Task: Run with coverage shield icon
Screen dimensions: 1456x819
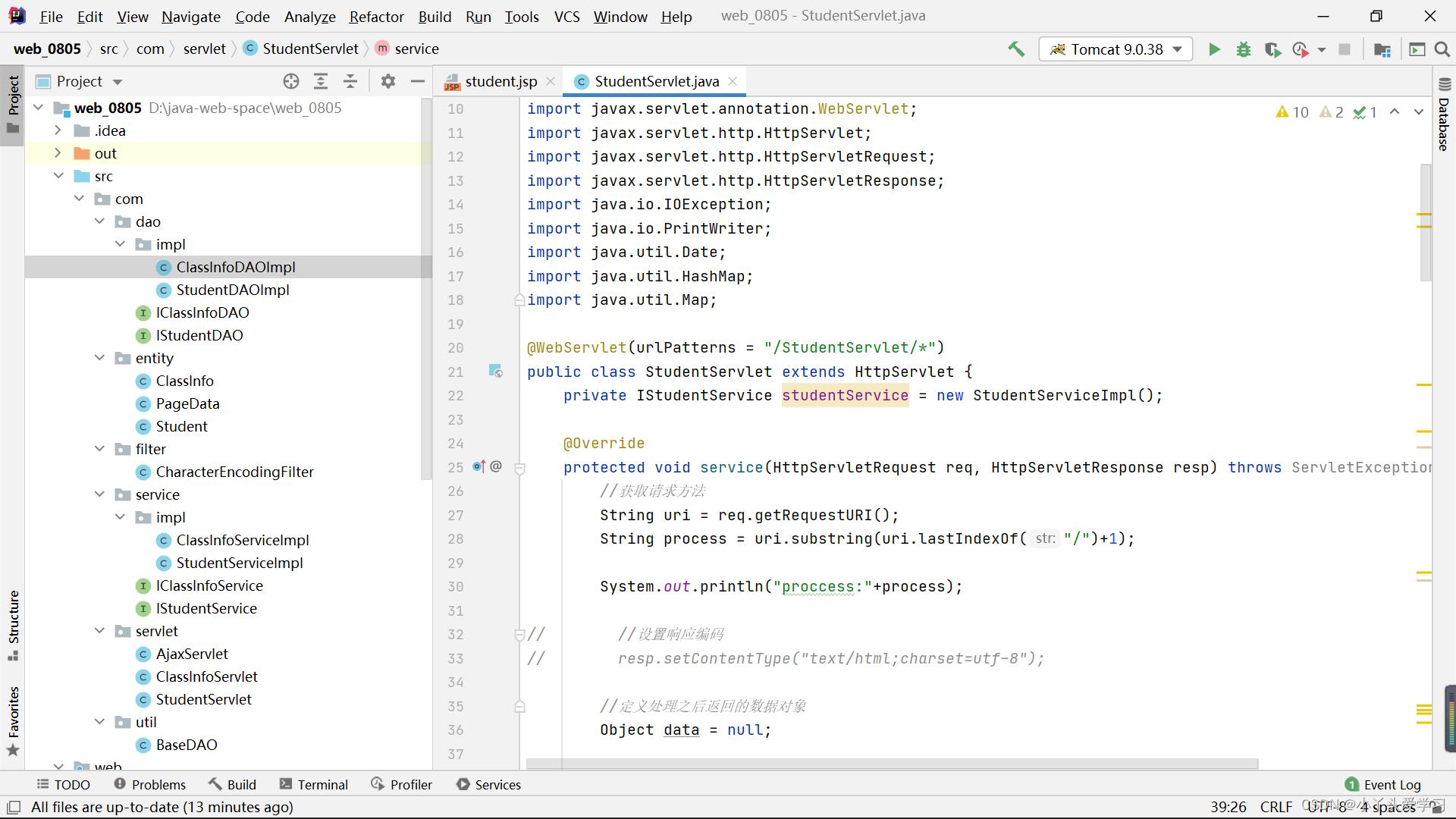Action: (1272, 49)
